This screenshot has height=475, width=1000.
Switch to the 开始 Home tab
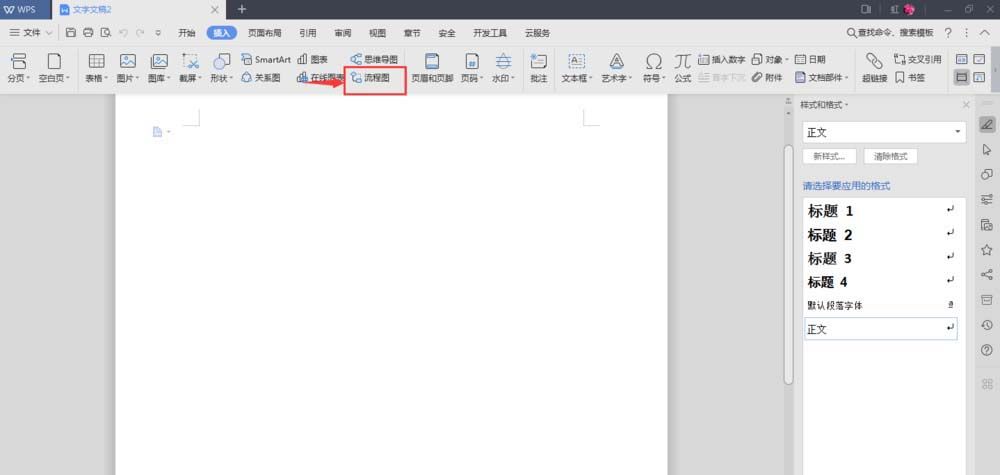[187, 33]
